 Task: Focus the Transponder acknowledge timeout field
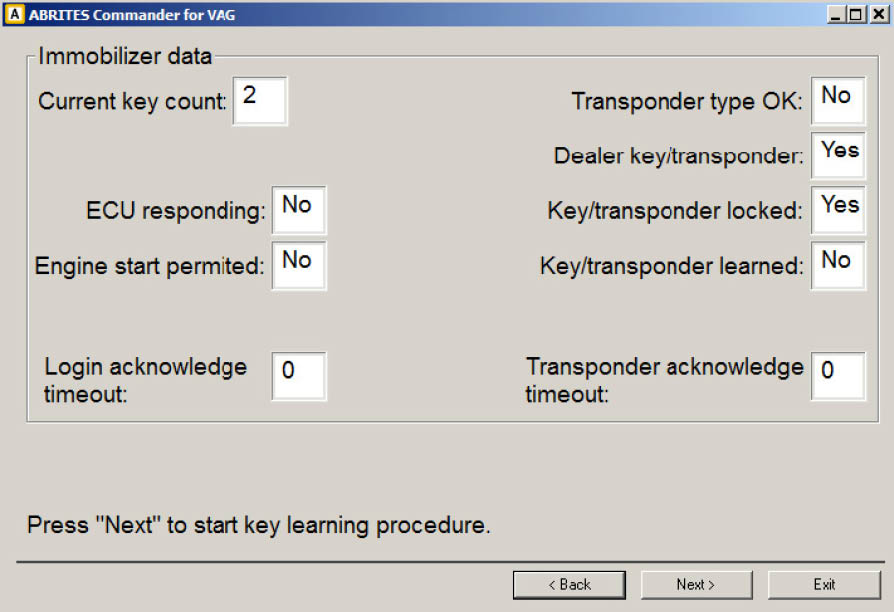838,376
